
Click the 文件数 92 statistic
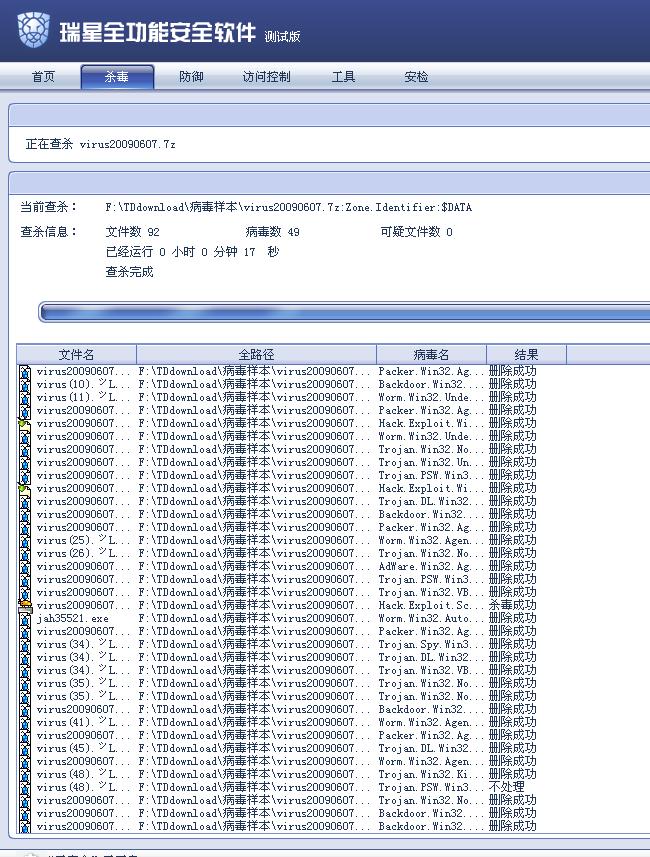point(132,232)
